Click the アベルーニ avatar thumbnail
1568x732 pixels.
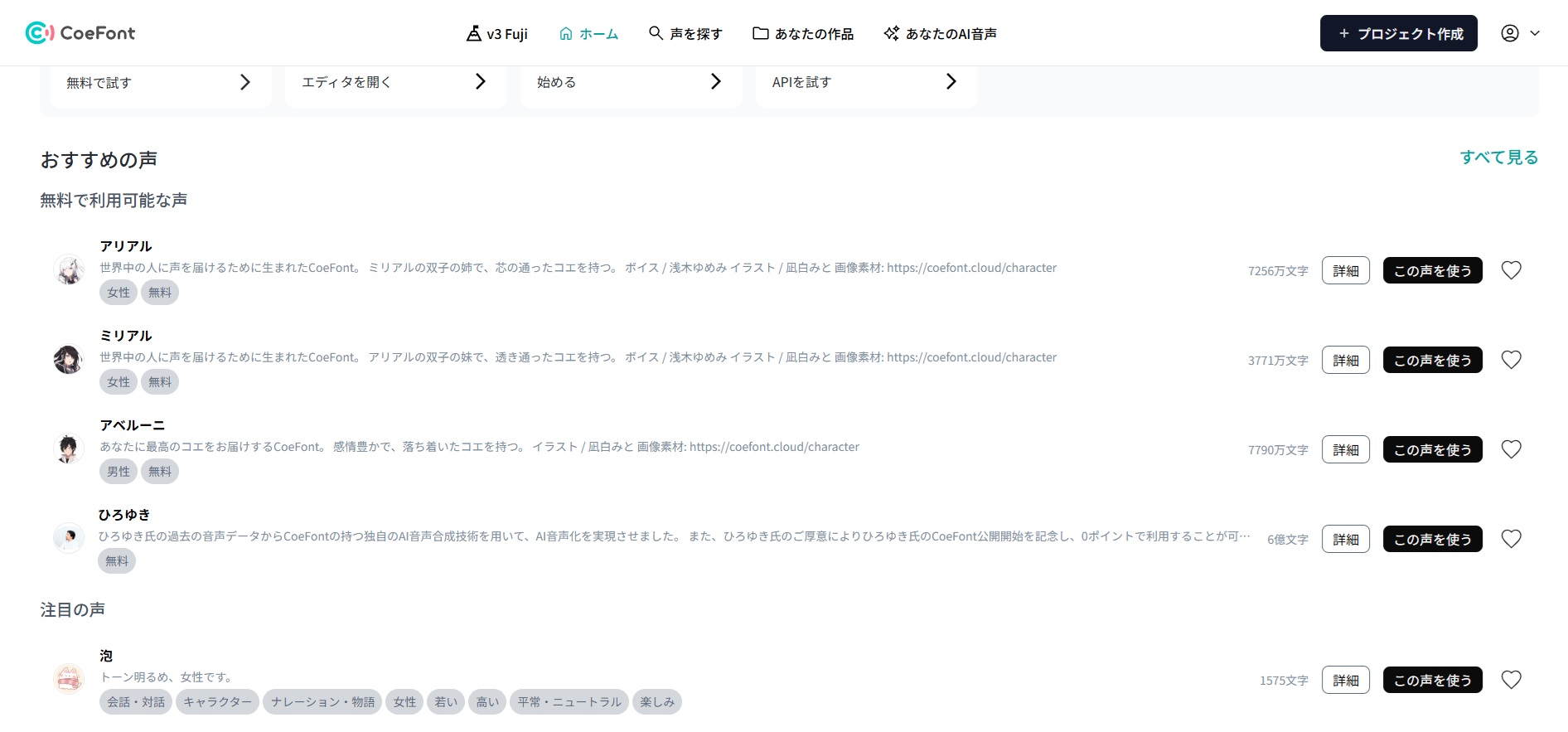[69, 448]
